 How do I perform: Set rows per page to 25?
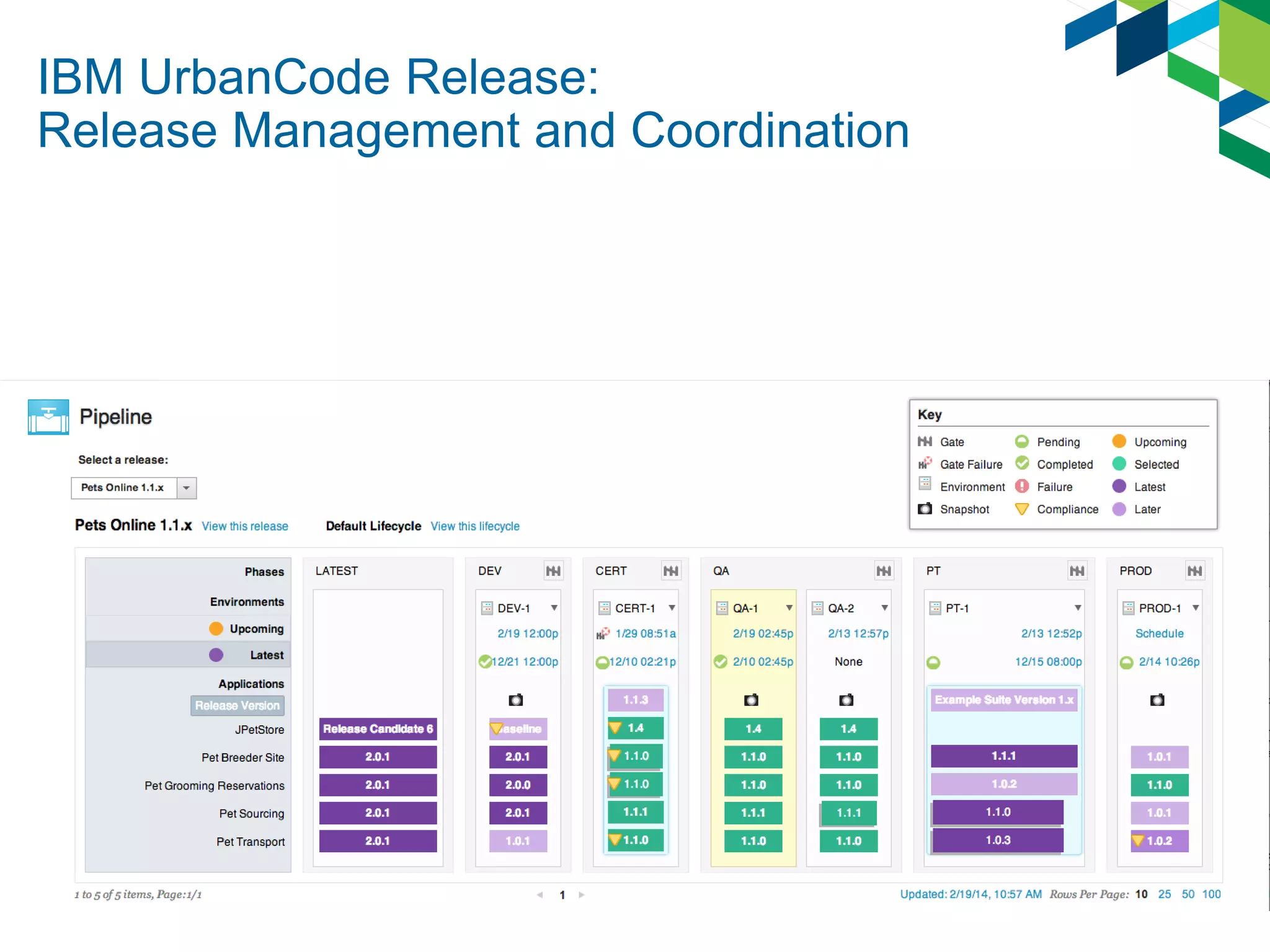[1164, 894]
